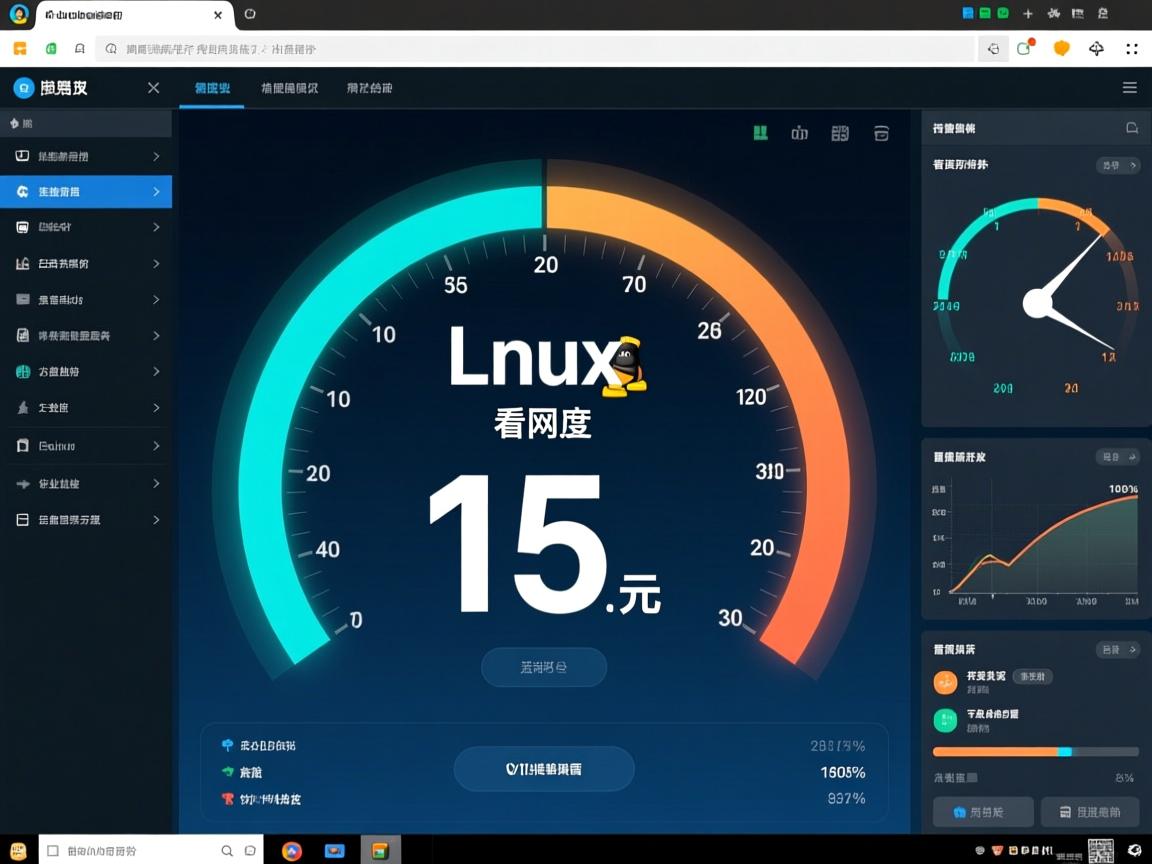Open the grid layout icon near the top right
The image size is (1152, 864).
point(838,132)
